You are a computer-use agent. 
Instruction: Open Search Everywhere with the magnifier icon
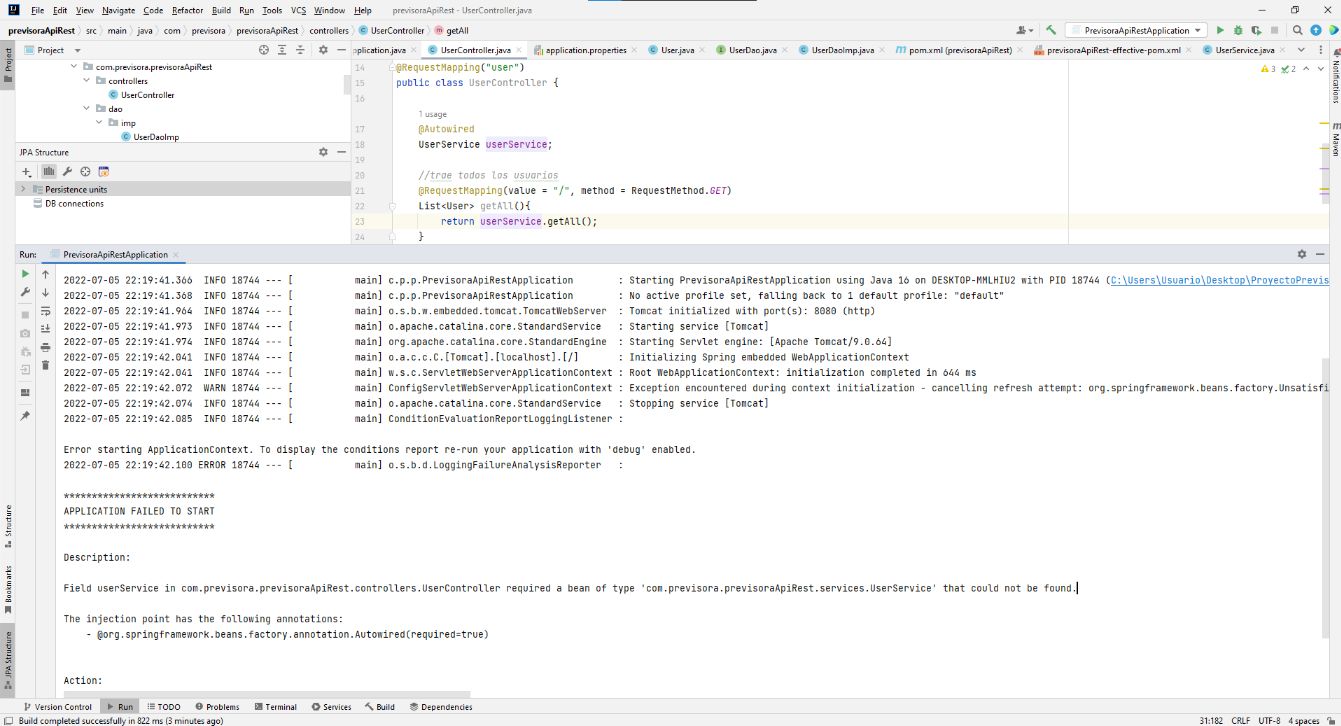pyautogui.click(x=1296, y=30)
